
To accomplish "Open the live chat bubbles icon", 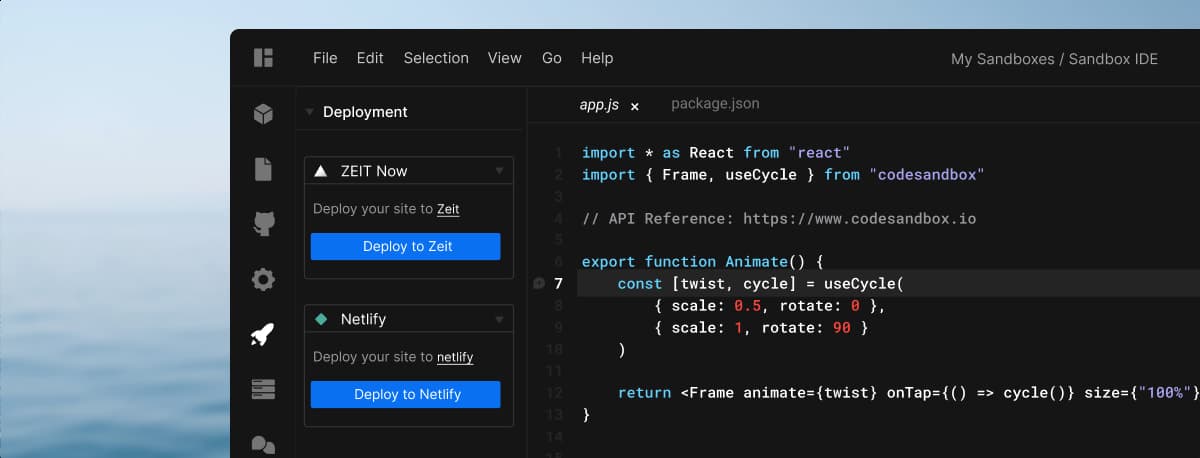I will (x=263, y=443).
